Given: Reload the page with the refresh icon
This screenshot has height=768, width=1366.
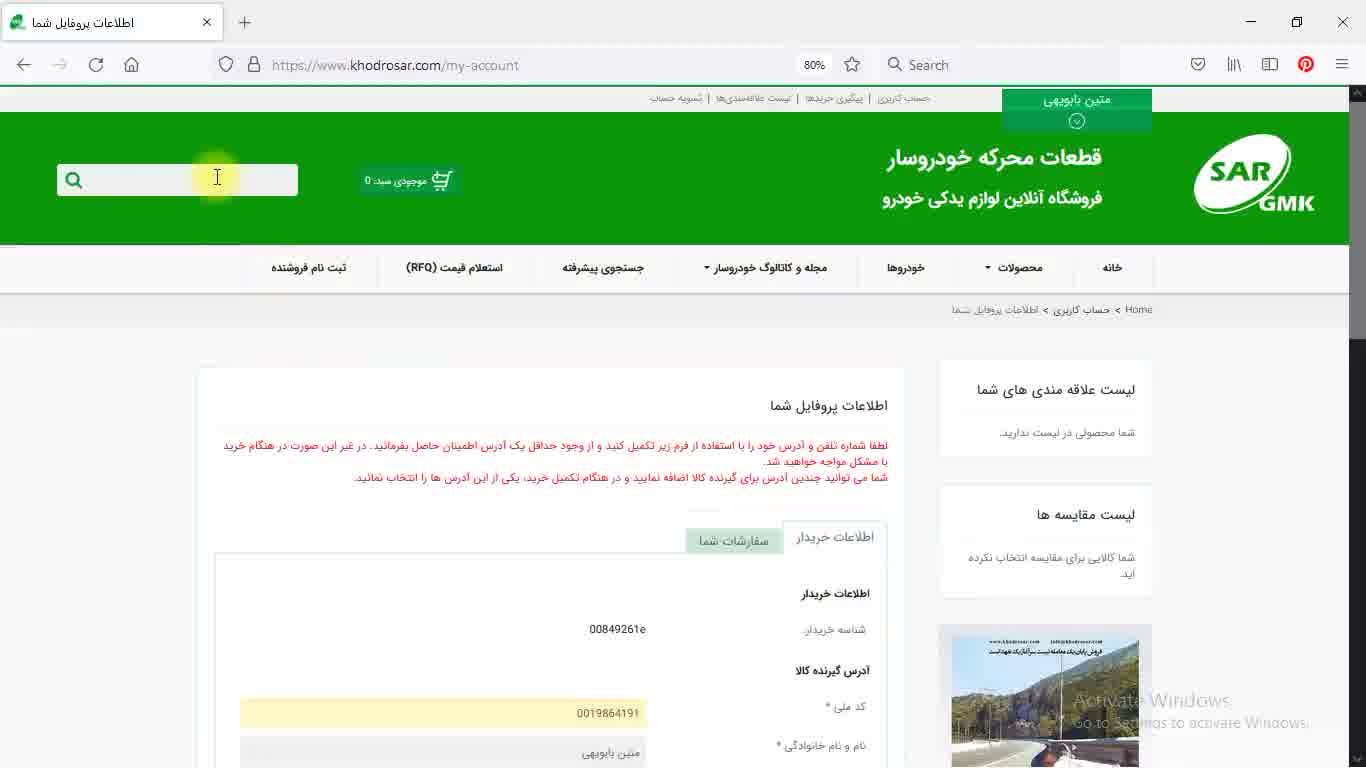Looking at the screenshot, I should coord(96,65).
